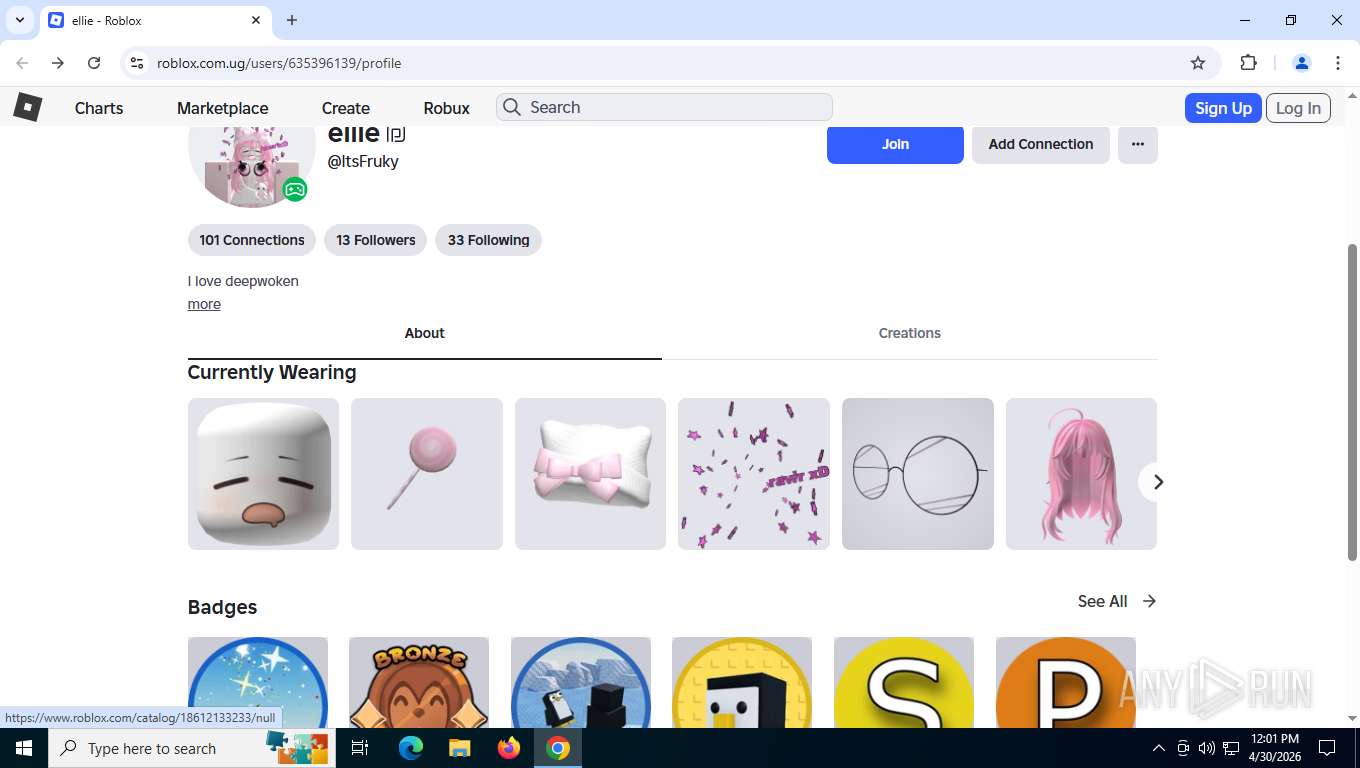The width and height of the screenshot is (1360, 768).
Task: Open the tab search dropdown arrow
Action: pos(19,20)
